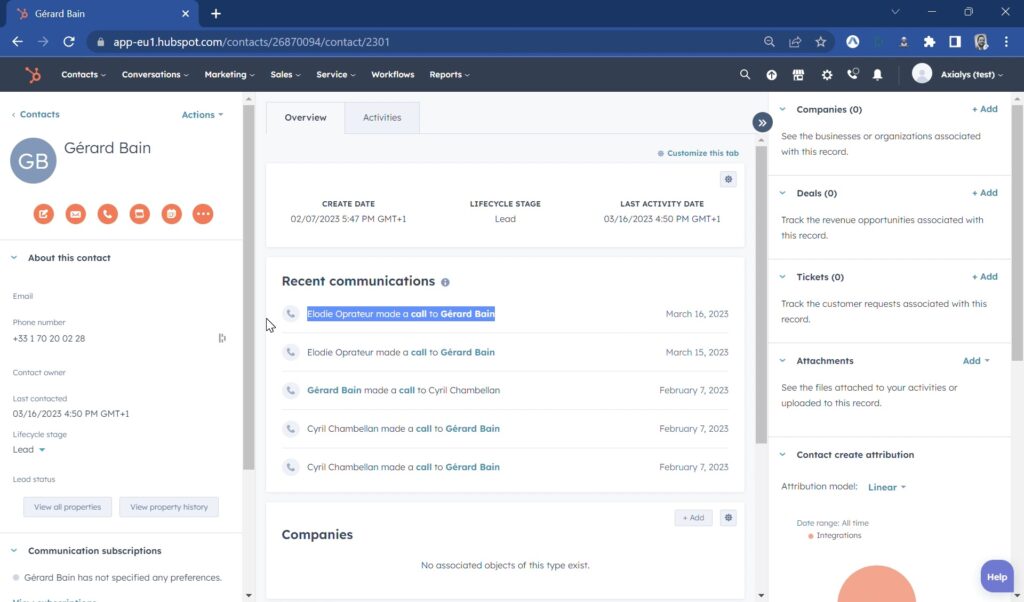
Task: Collapse the Tickets (0) sidebar section
Action: point(782,277)
